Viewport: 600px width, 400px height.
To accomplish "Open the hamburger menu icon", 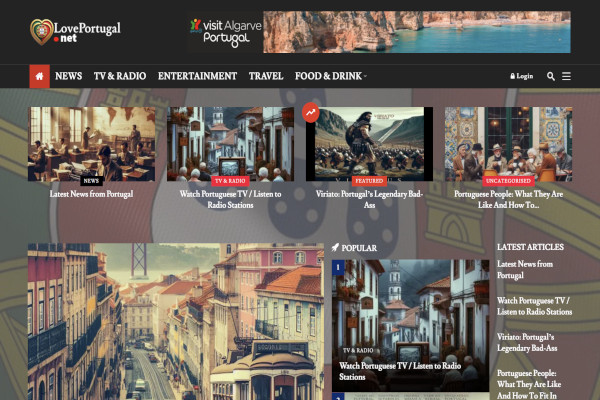I will click(566, 76).
